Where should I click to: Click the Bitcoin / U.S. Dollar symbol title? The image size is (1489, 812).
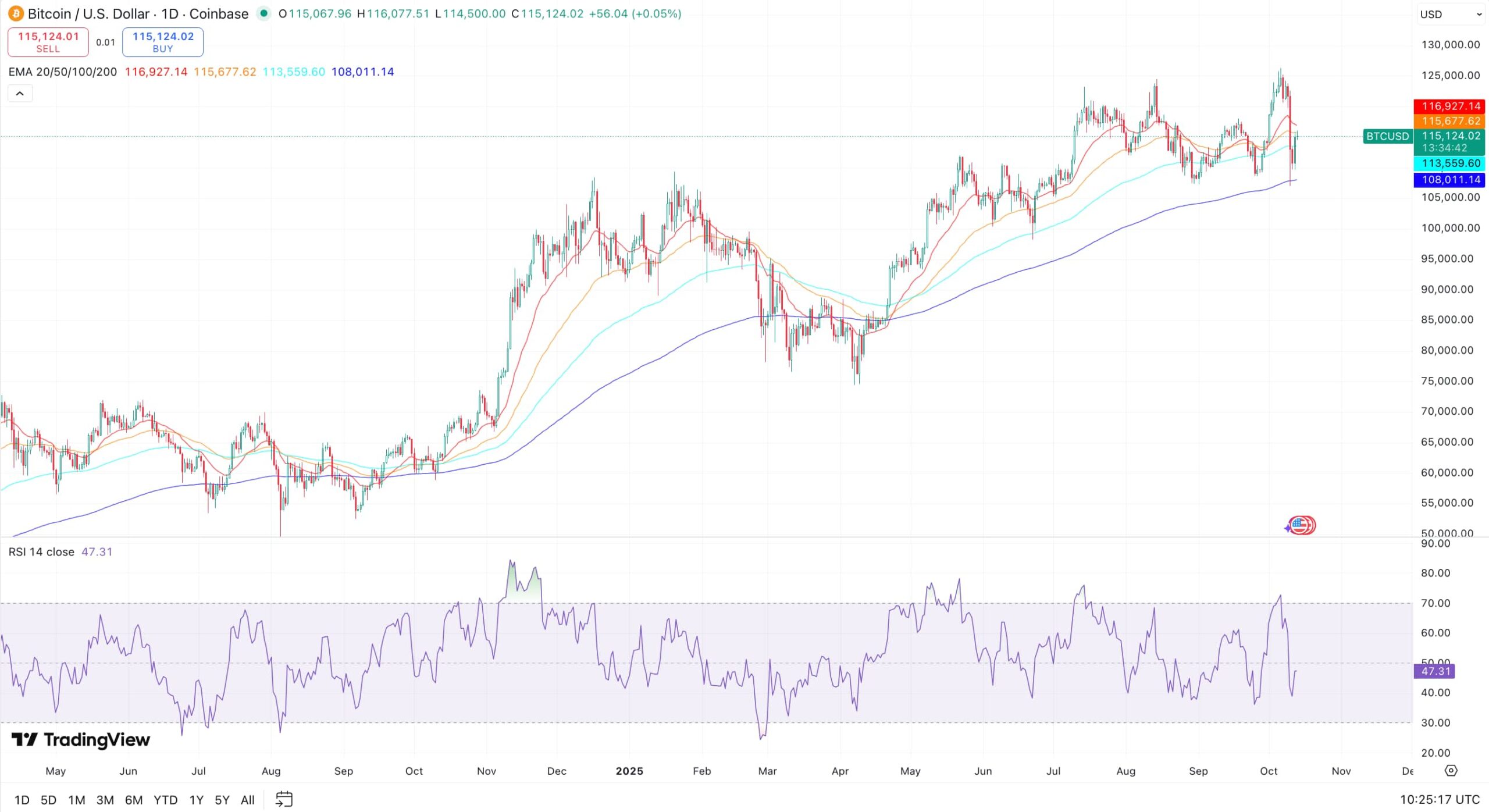point(138,13)
